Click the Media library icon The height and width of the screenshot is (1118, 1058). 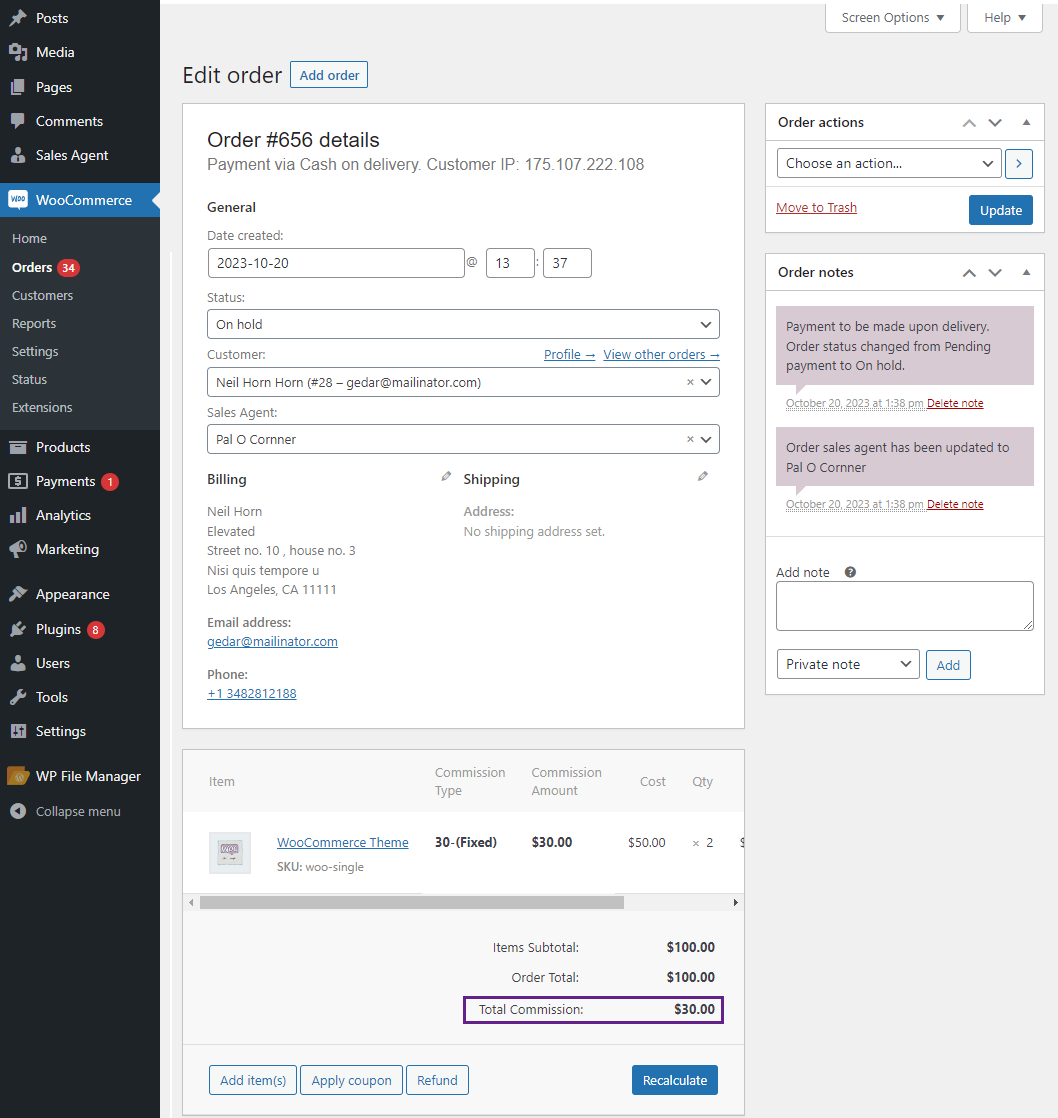tap(18, 52)
